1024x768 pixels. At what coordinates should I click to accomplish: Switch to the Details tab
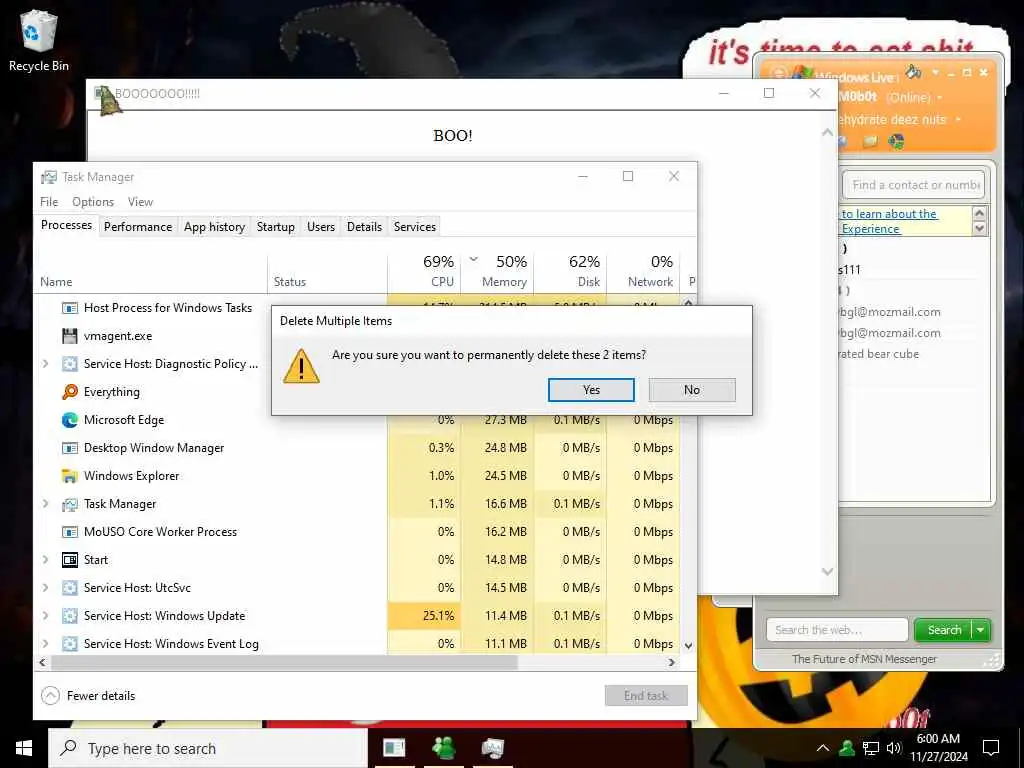(364, 227)
